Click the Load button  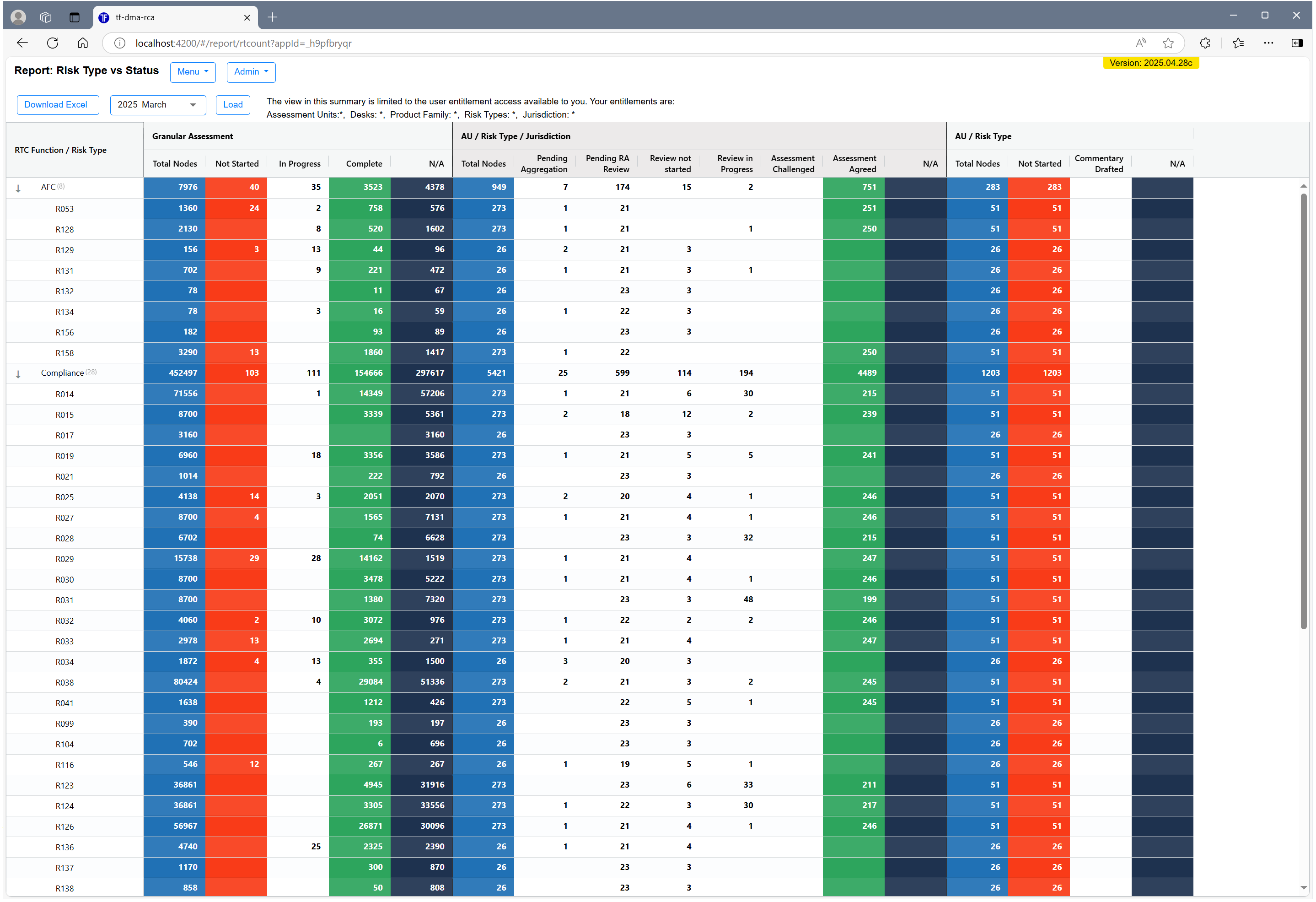tap(233, 105)
